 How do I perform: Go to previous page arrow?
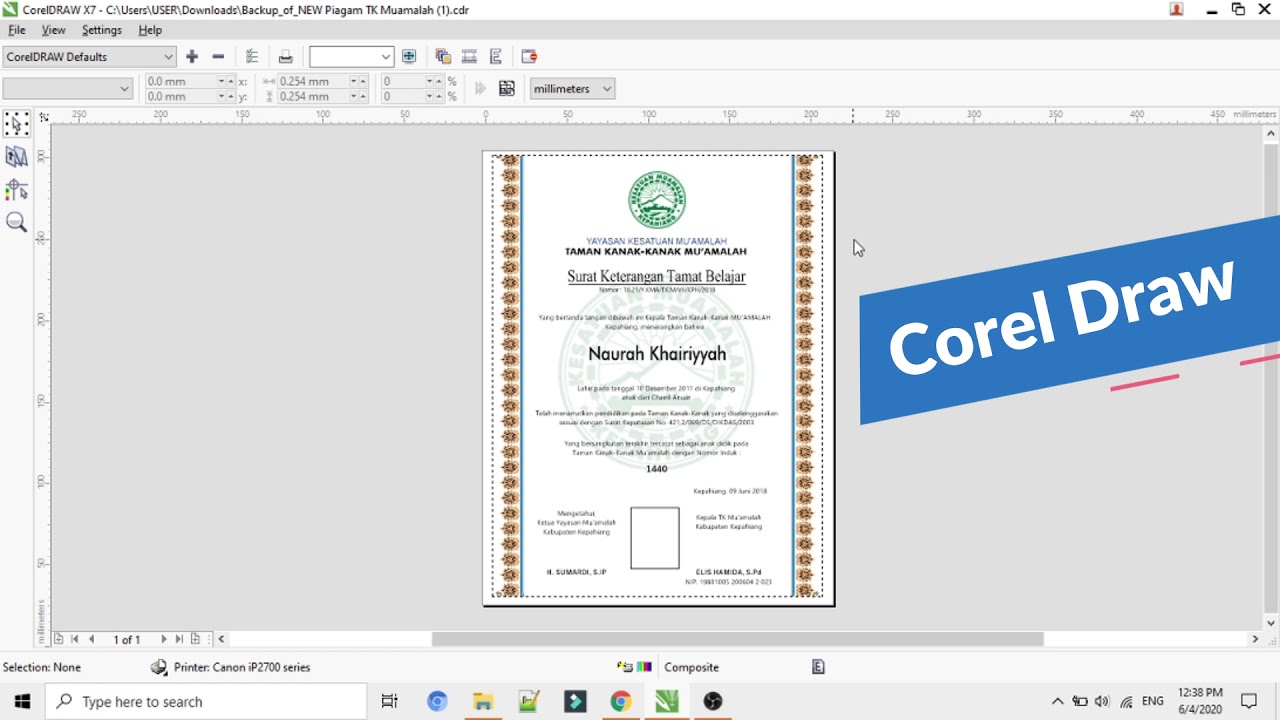92,639
